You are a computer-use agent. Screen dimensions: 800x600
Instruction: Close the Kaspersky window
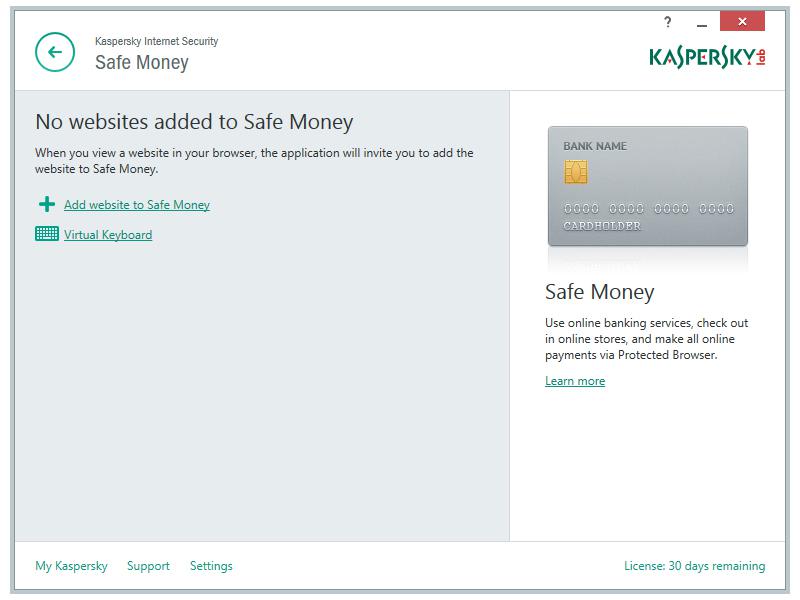(x=742, y=21)
